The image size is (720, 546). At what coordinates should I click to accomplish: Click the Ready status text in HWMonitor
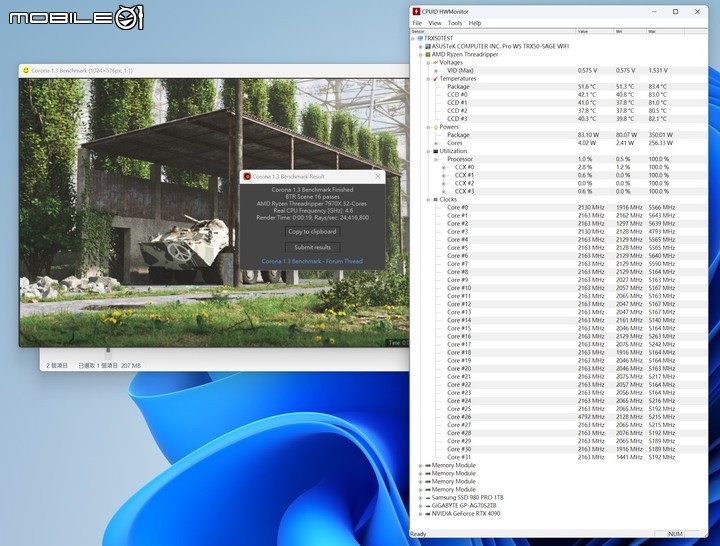click(x=418, y=534)
